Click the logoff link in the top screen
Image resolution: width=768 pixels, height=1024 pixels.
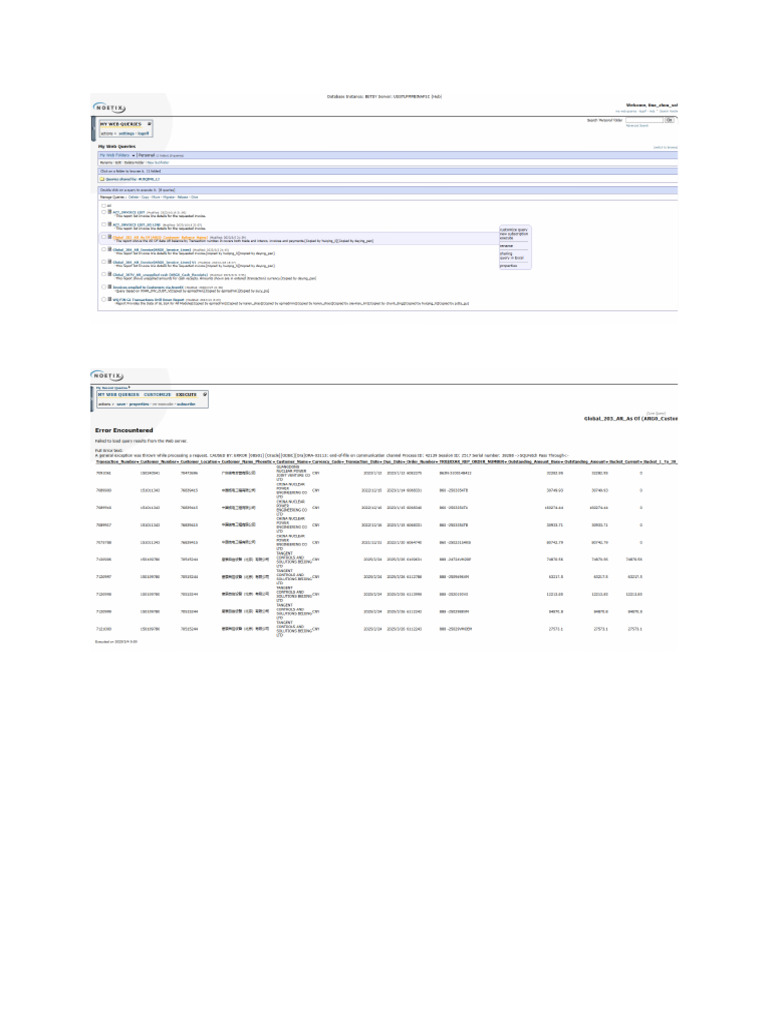coord(143,133)
